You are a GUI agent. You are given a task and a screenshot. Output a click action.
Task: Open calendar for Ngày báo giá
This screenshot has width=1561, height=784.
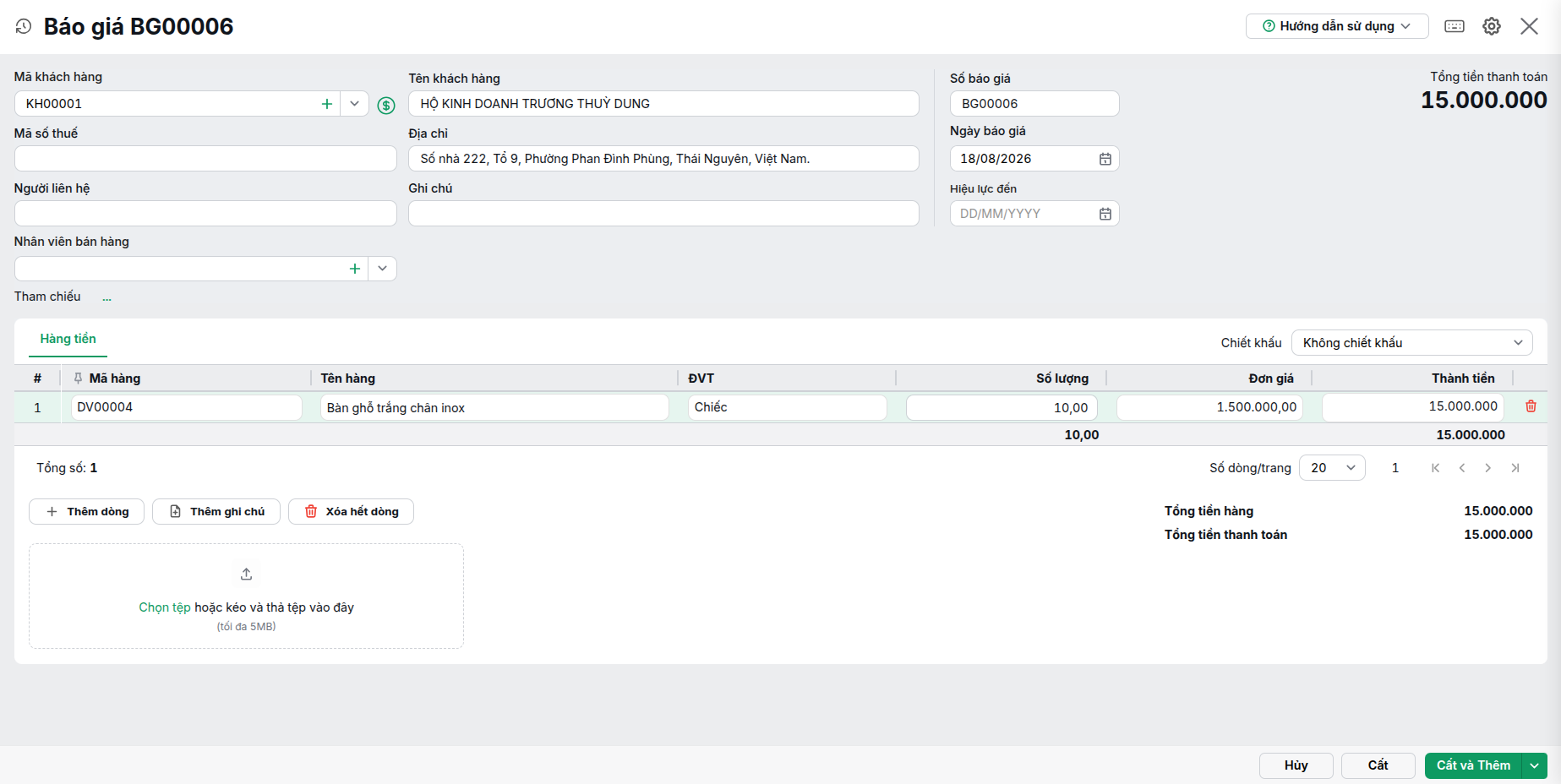tap(1105, 159)
